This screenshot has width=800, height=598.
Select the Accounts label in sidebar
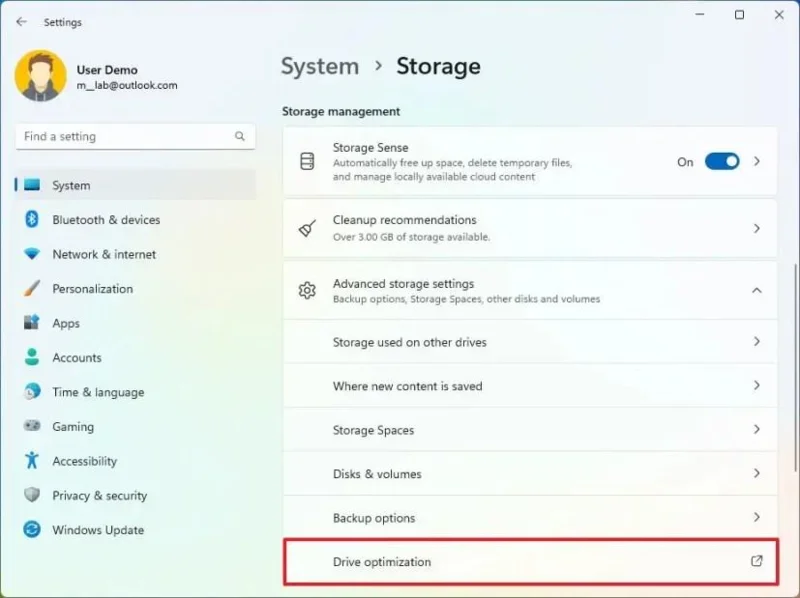click(77, 358)
